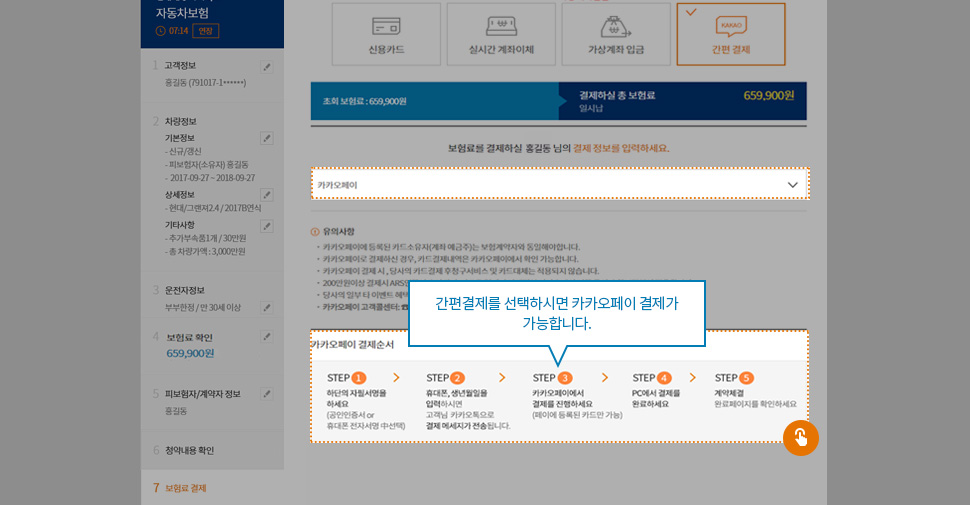
Task: Click the STEP 5 계약체결 label
Action: coord(729,393)
